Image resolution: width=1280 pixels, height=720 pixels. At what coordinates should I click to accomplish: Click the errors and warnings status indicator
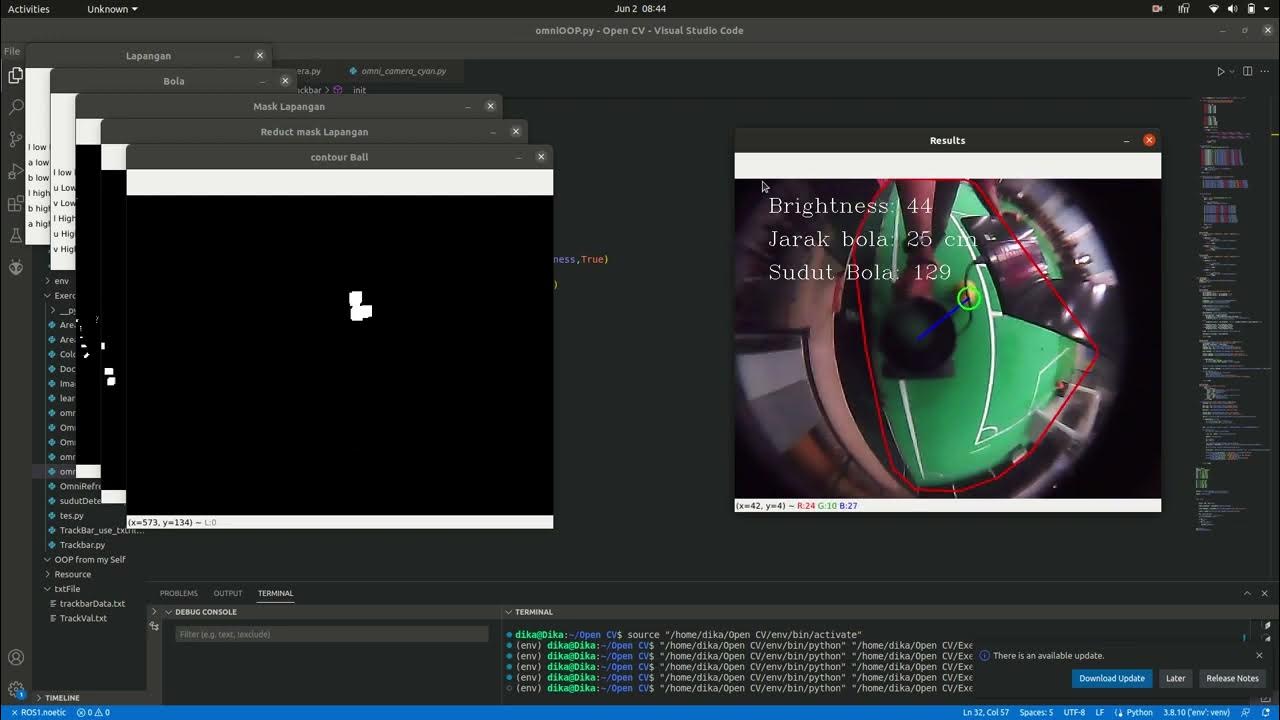tap(93, 713)
